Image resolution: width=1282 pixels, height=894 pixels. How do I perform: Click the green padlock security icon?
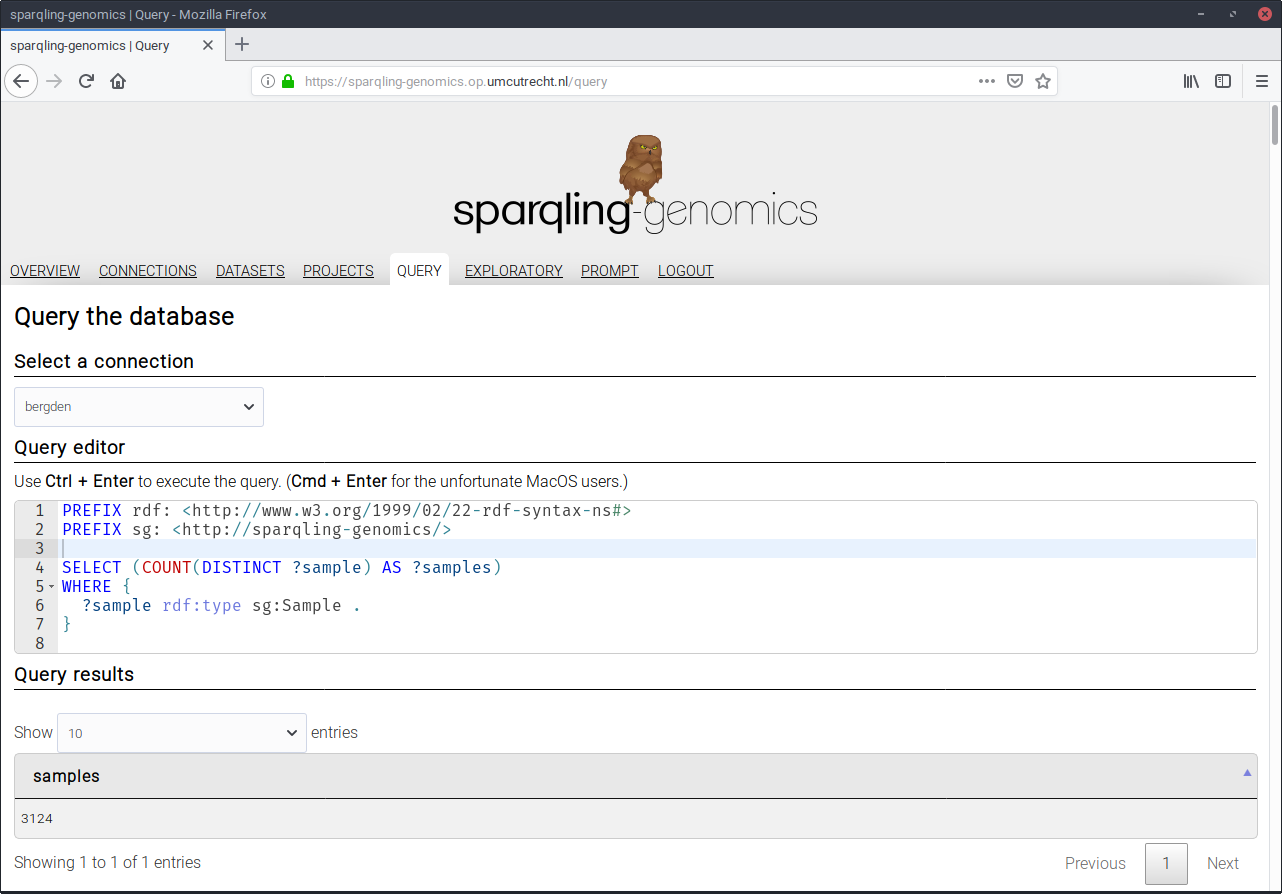pyautogui.click(x=288, y=82)
